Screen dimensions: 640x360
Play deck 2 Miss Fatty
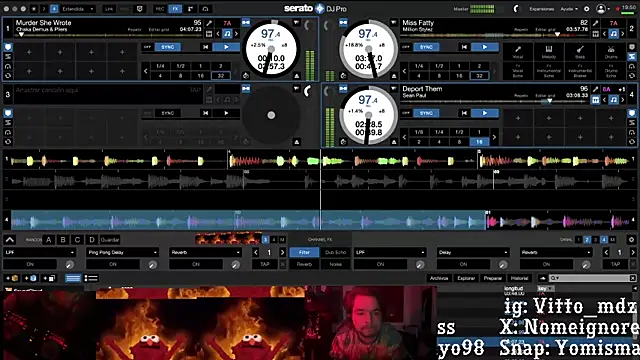pyautogui.click(x=485, y=47)
